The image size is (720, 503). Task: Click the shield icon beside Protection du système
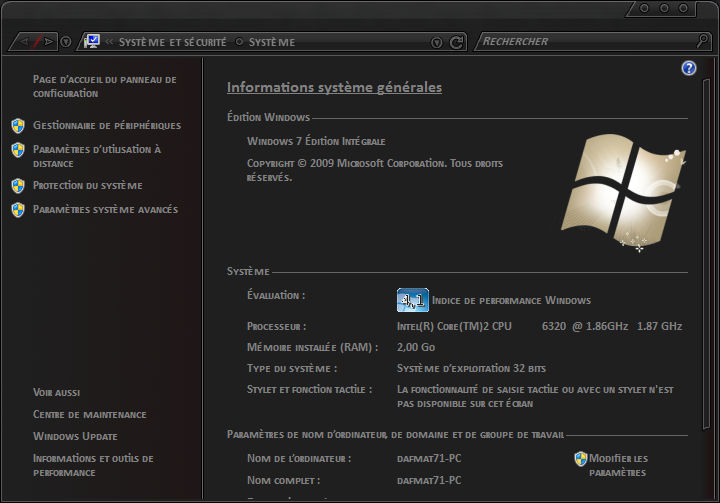pyautogui.click(x=18, y=186)
